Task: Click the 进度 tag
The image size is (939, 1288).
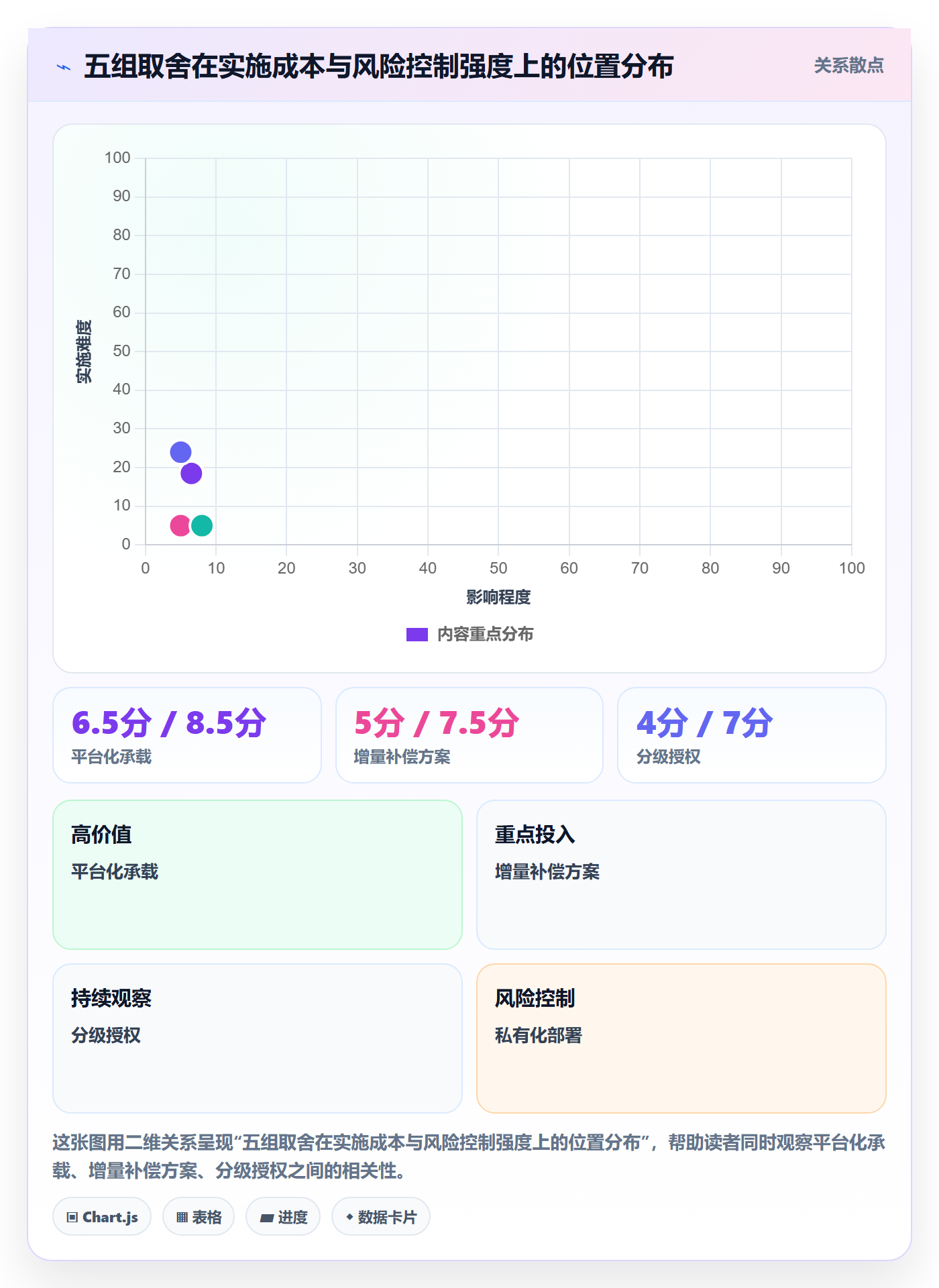Action: [283, 1217]
